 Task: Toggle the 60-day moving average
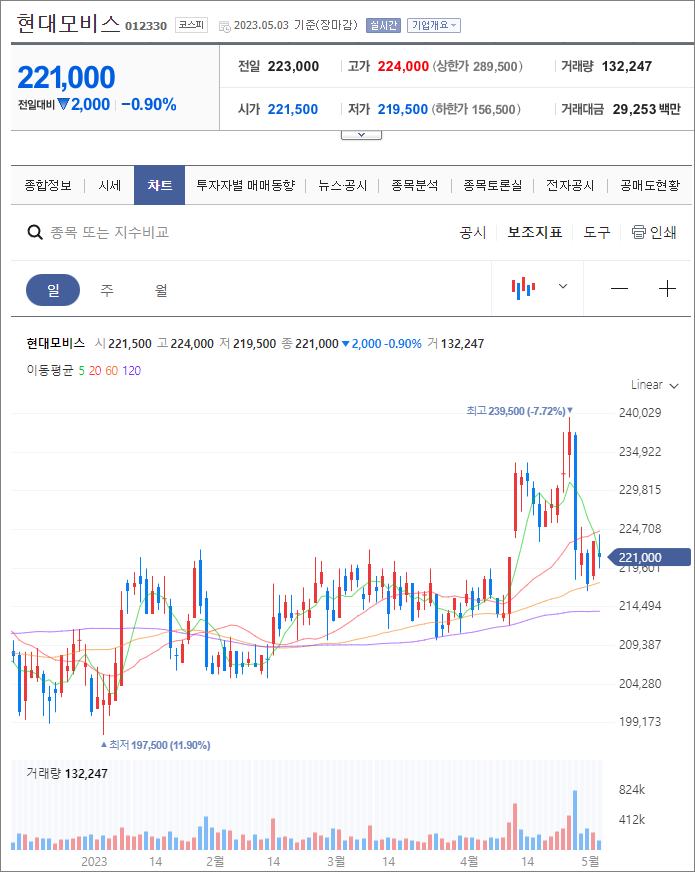click(x=112, y=370)
